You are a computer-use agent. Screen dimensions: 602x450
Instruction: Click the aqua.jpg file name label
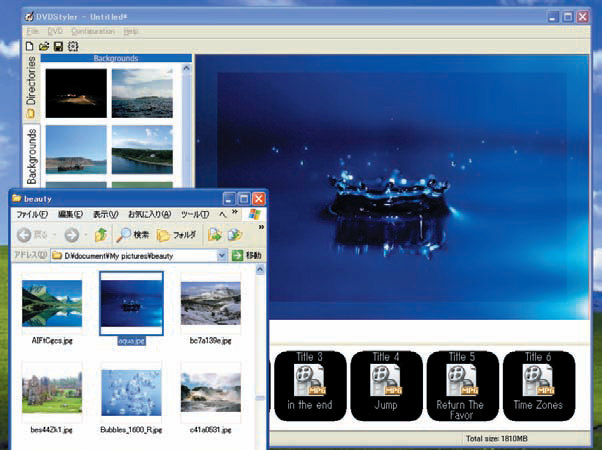131,341
